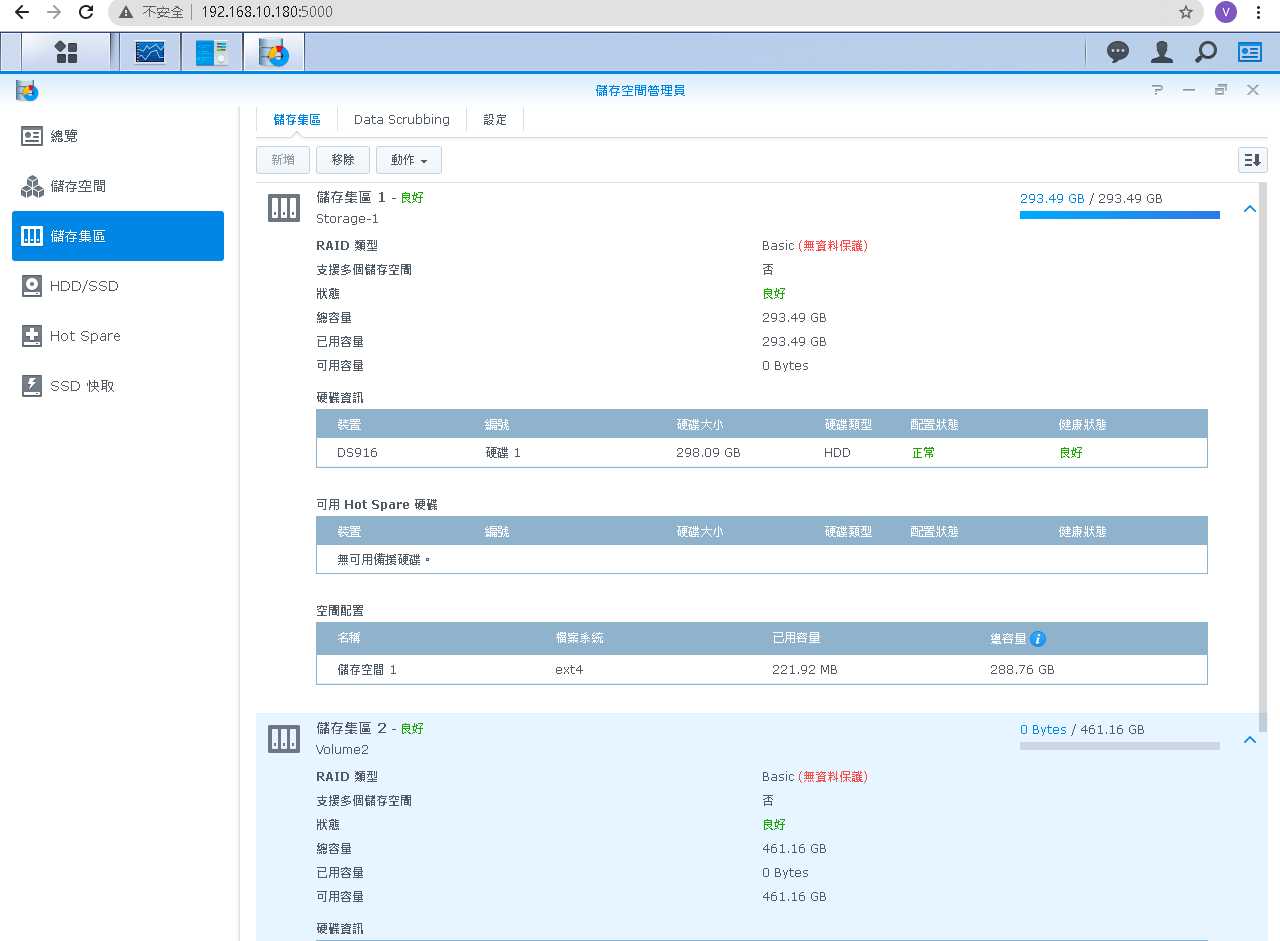
Task: Click the ext4 file system cell
Action: (x=569, y=670)
